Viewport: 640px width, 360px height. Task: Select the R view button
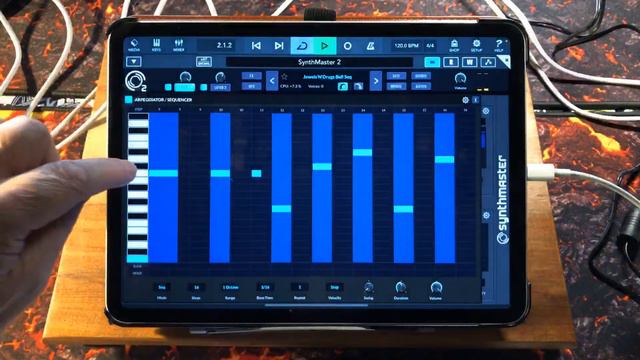tap(451, 62)
